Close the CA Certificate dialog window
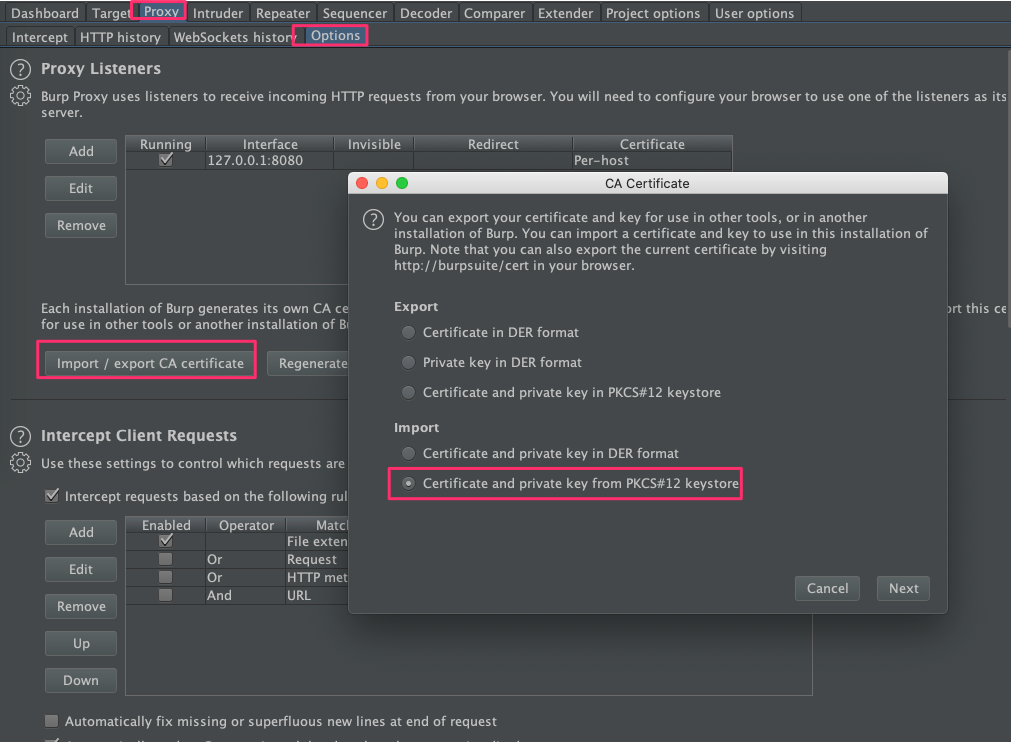This screenshot has height=742, width=1011. pos(362,183)
